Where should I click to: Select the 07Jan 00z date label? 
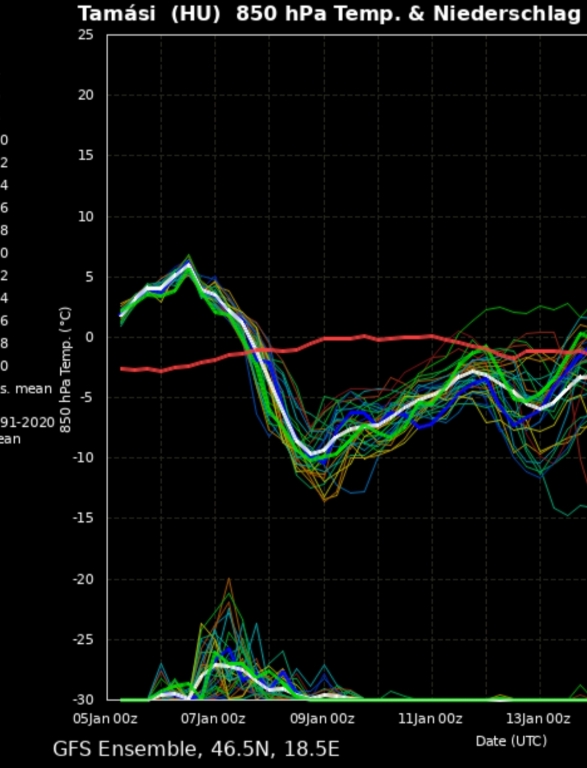point(213,719)
